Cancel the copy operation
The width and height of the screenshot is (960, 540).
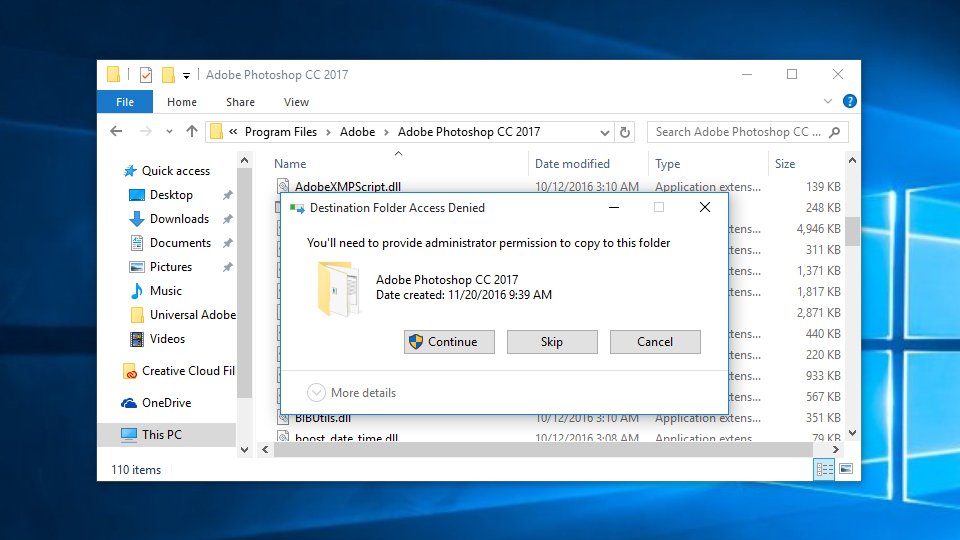click(654, 342)
